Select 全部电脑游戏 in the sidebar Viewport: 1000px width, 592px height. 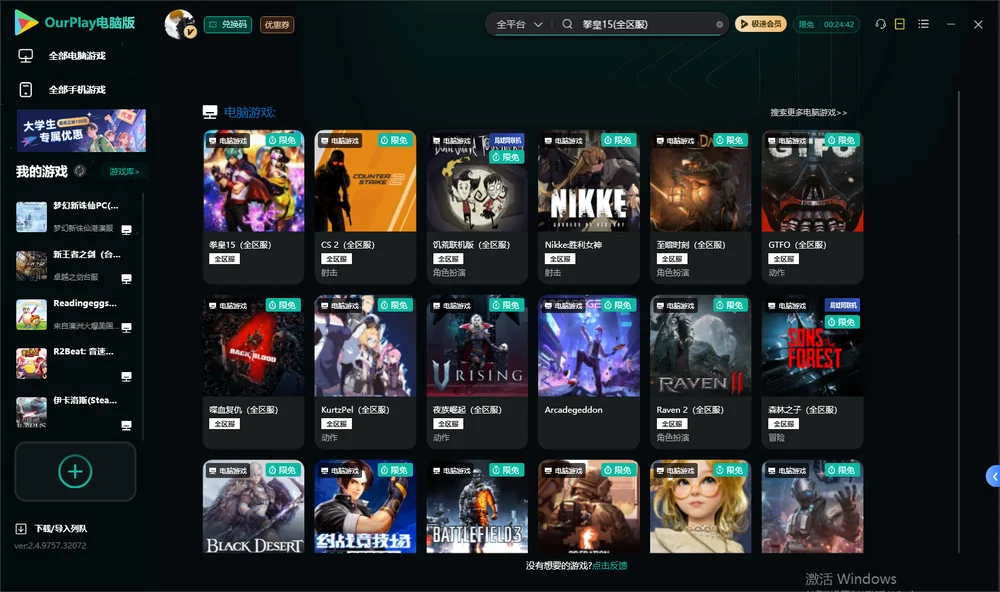click(x=77, y=56)
